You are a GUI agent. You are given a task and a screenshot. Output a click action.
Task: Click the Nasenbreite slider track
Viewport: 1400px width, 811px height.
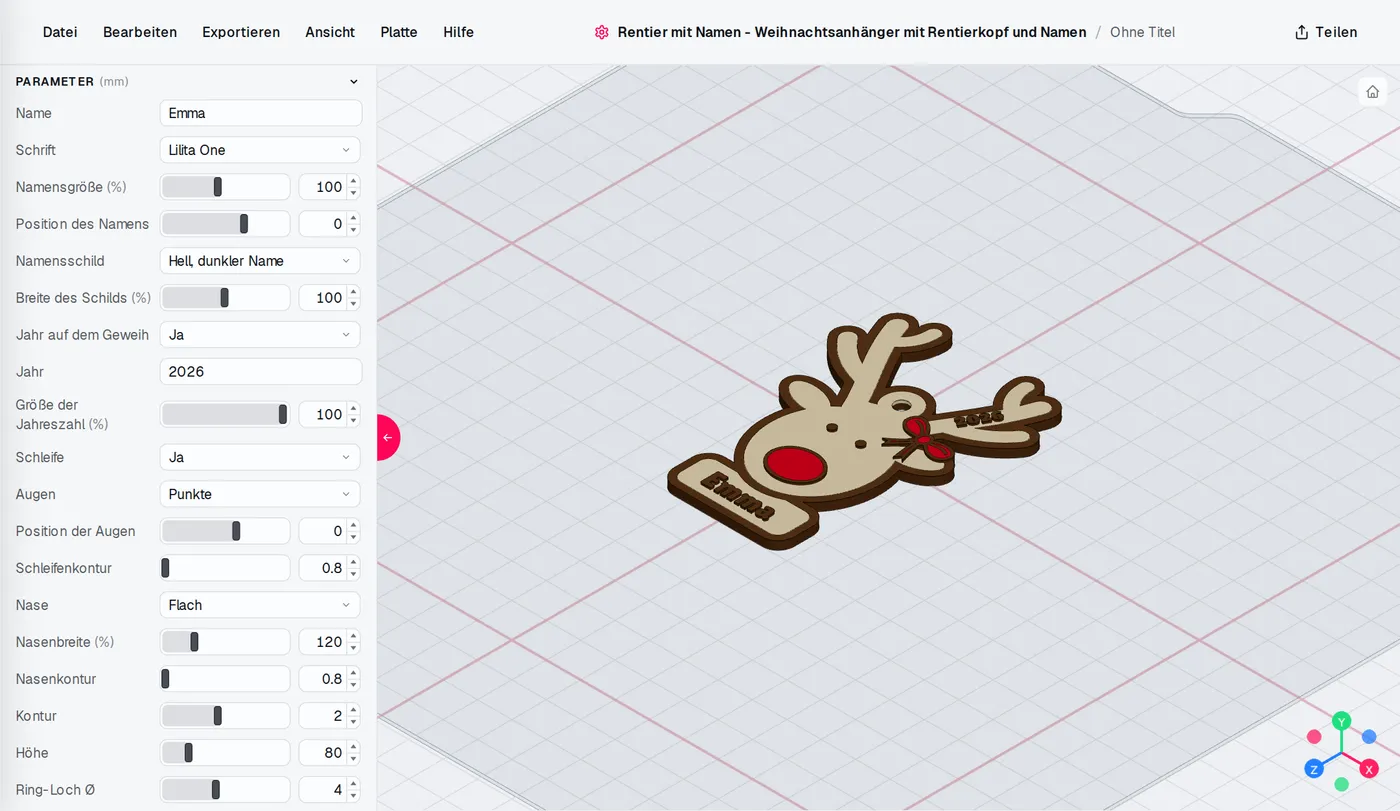[225, 642]
